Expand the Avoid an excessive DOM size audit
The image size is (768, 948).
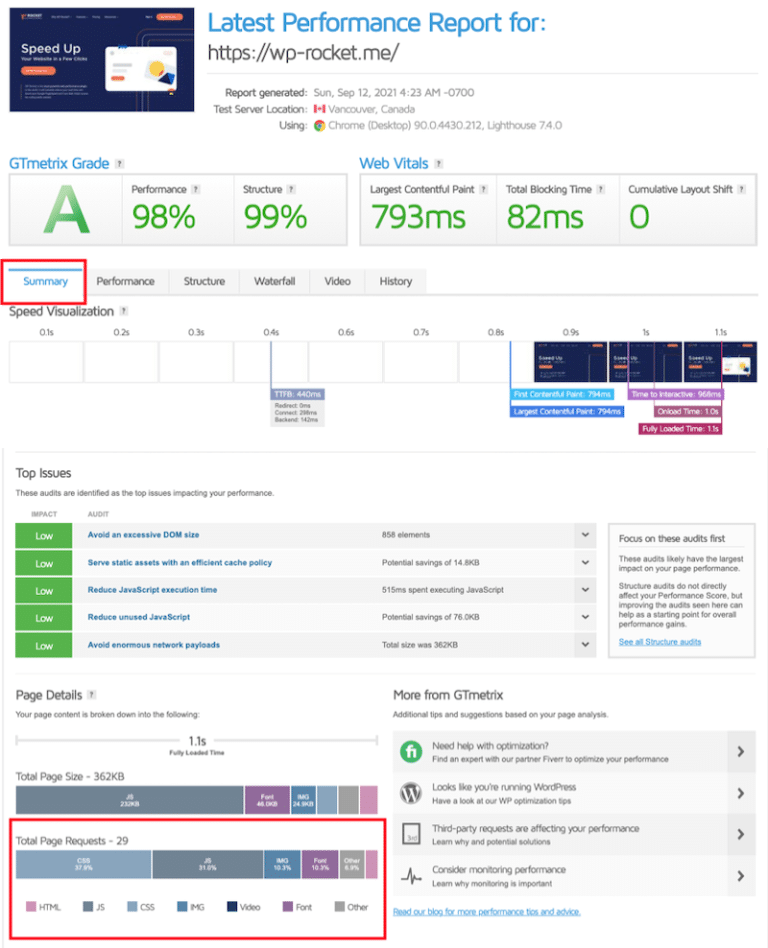coord(584,535)
